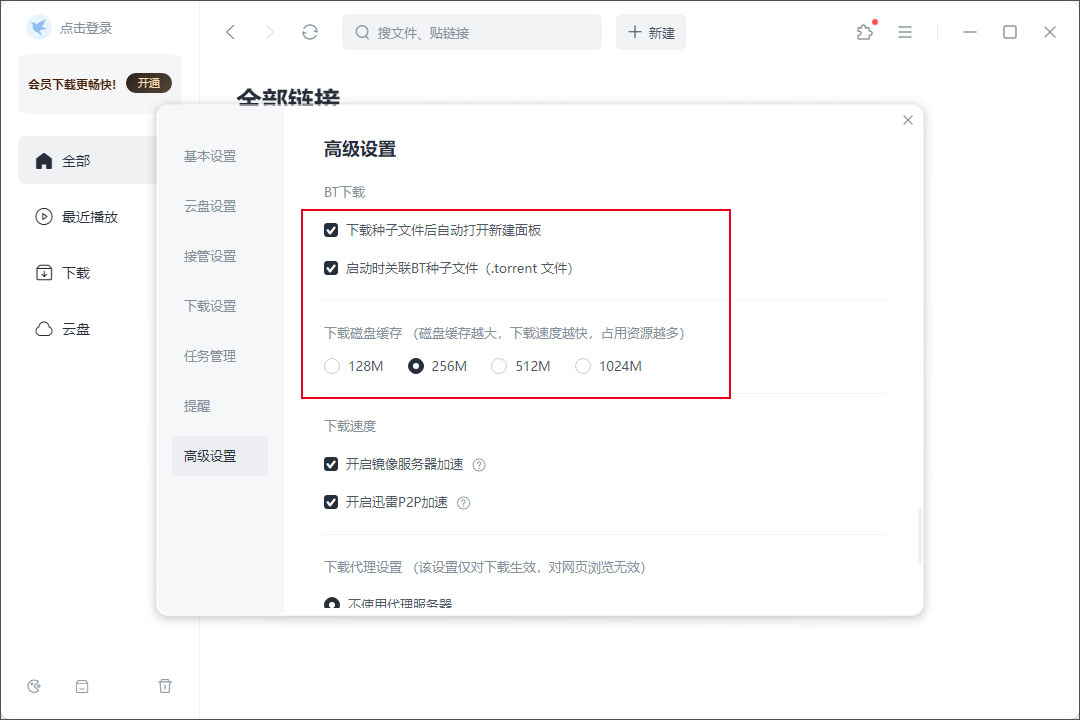Click the 搜文件、贴链接 search box
The height and width of the screenshot is (720, 1080).
point(470,32)
